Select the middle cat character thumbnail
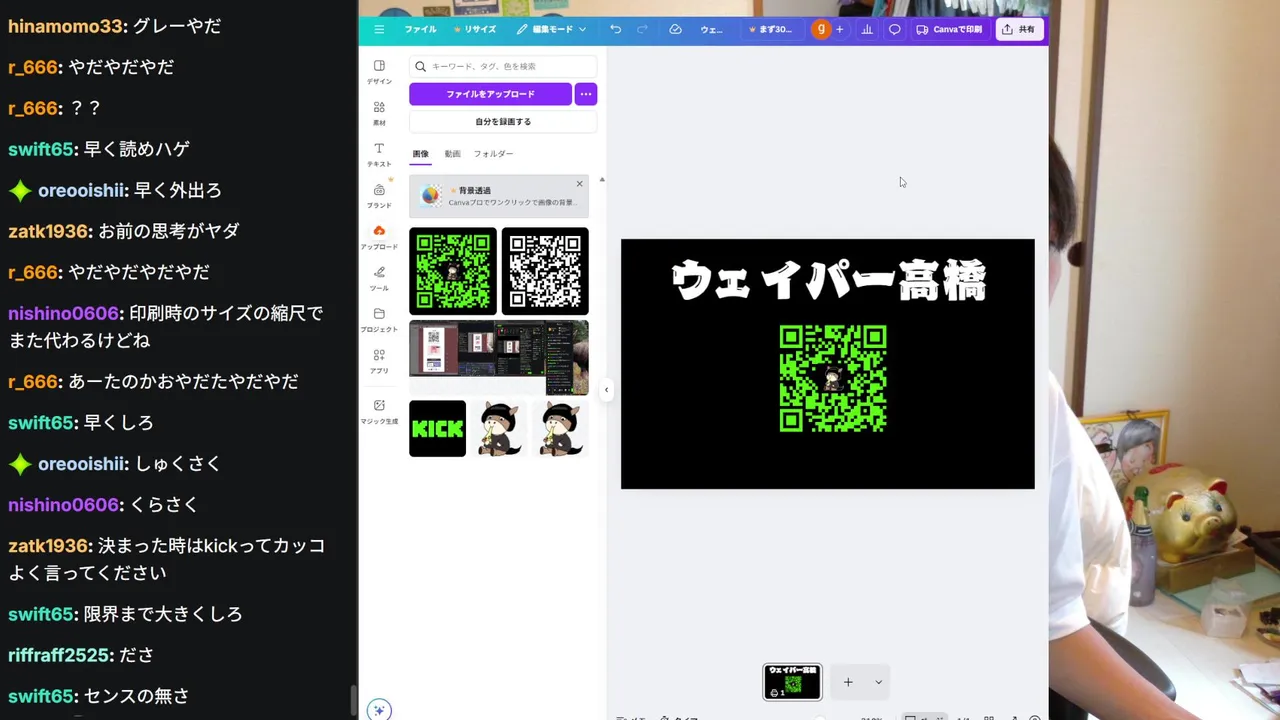The width and height of the screenshot is (1280, 720). pos(498,428)
